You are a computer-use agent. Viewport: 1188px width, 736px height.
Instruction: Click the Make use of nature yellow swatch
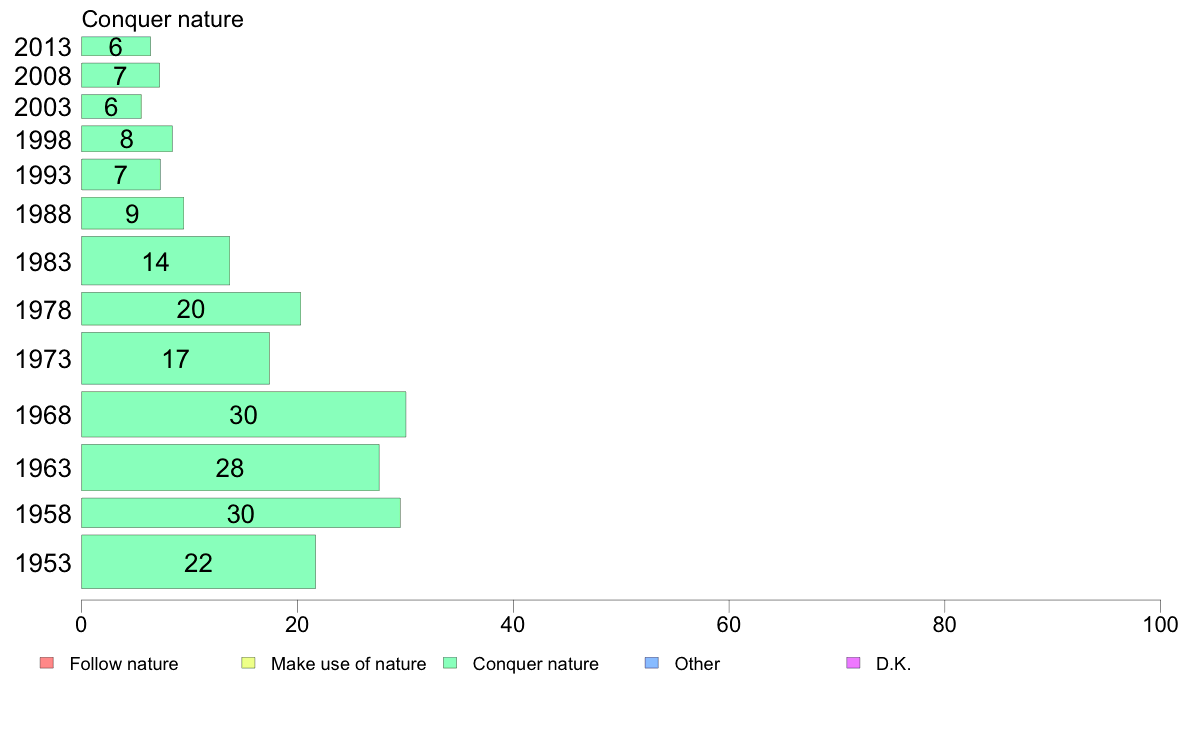coord(248,663)
